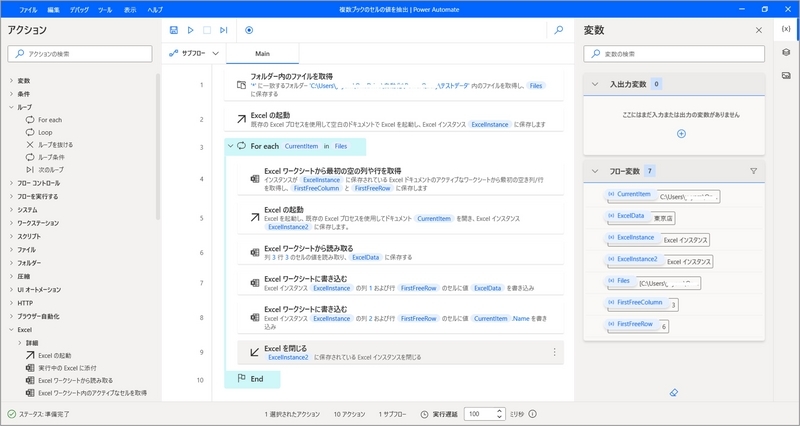
Task: Open the サブフロー dropdown
Action: [194, 53]
